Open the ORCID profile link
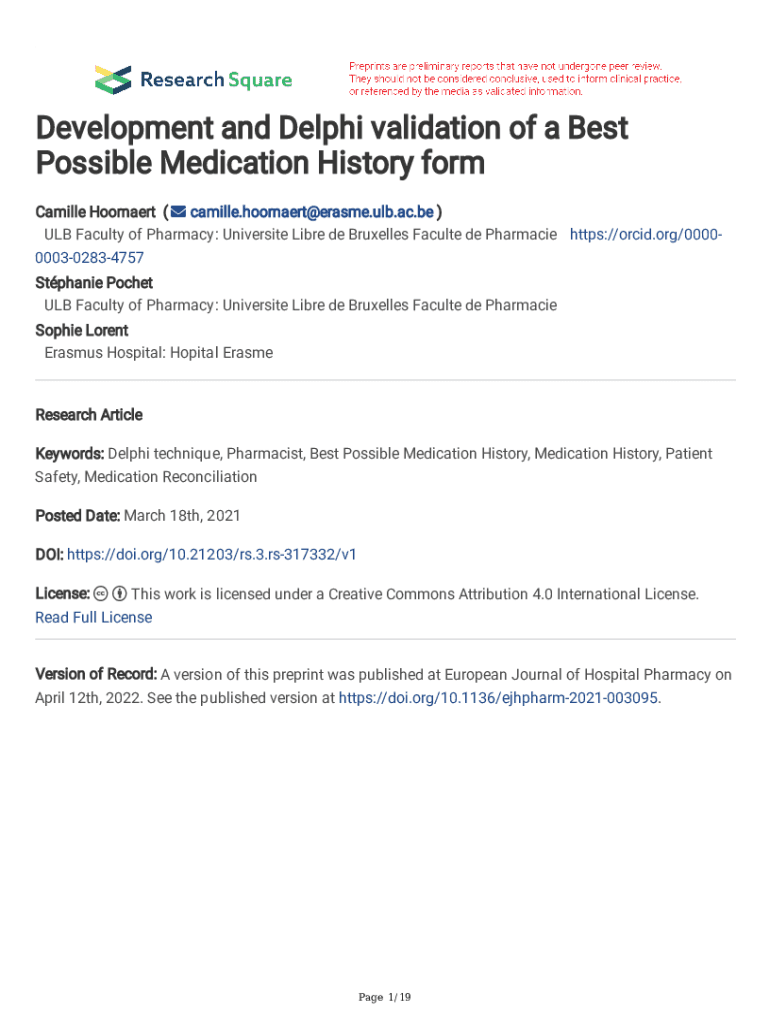 tap(644, 234)
